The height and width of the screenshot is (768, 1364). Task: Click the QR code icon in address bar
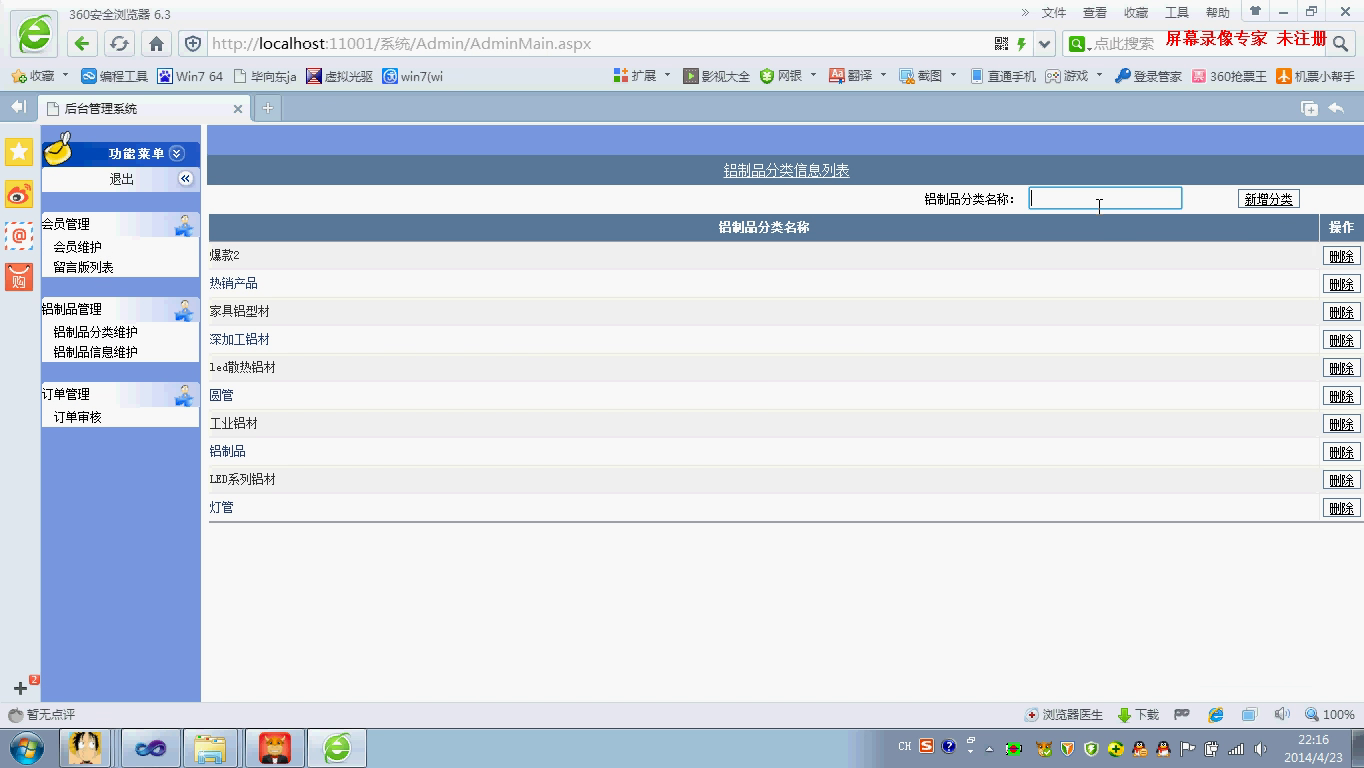click(x=1001, y=43)
